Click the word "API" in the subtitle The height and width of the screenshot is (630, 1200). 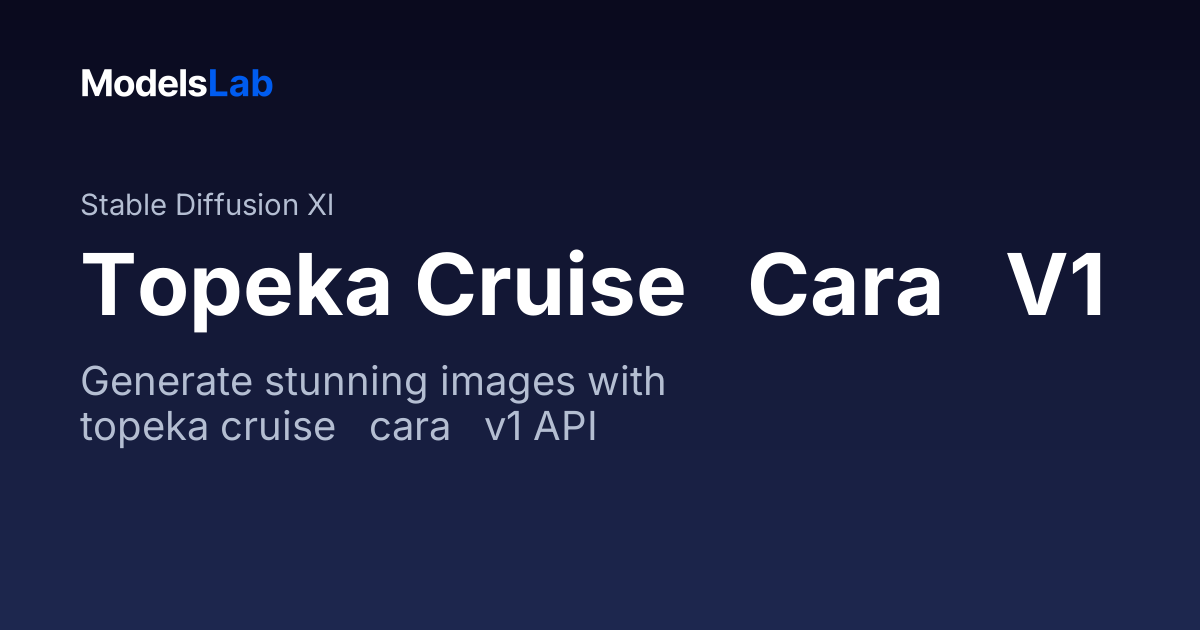565,428
